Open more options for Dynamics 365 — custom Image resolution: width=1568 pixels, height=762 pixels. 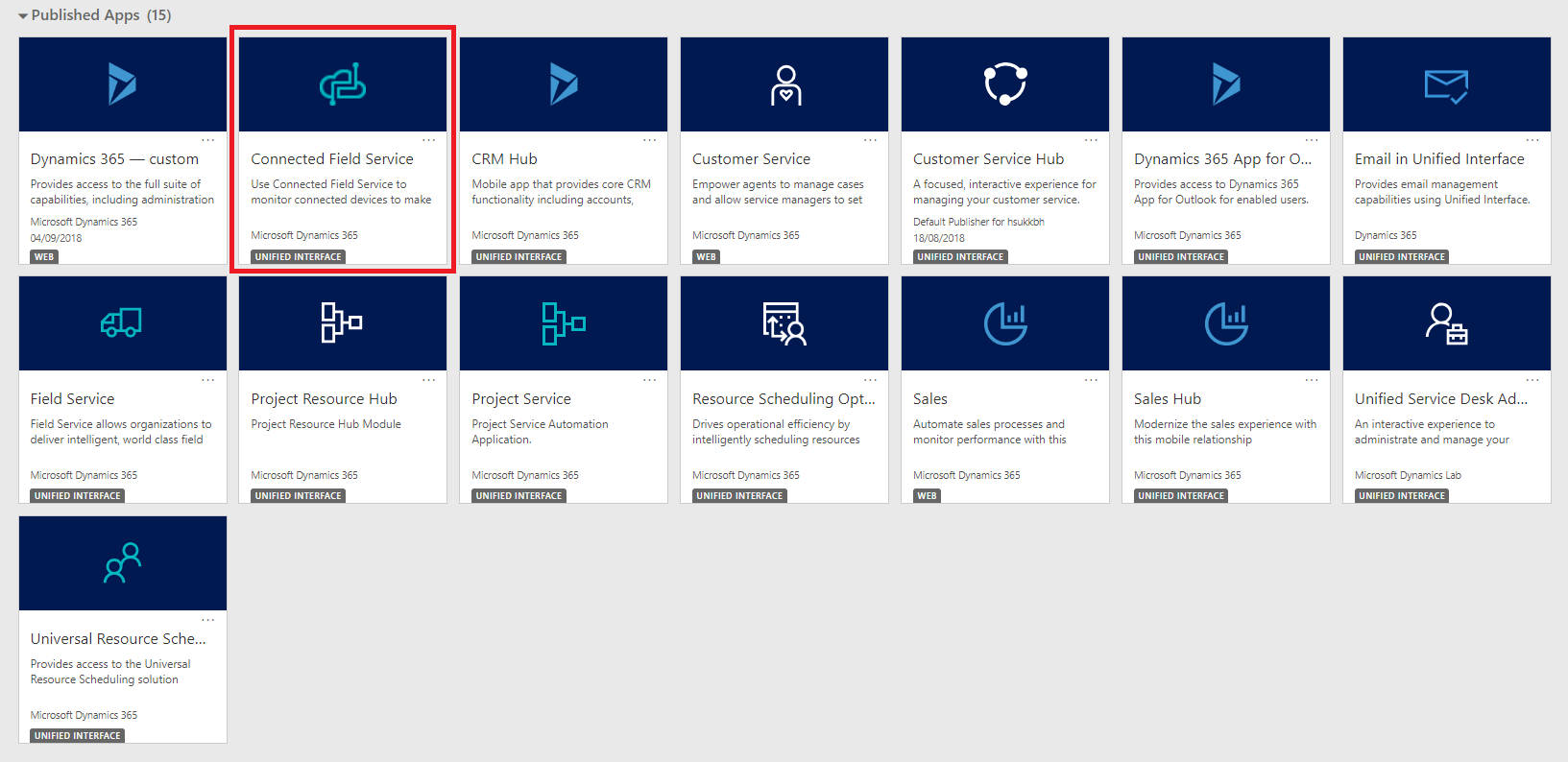[x=207, y=140]
